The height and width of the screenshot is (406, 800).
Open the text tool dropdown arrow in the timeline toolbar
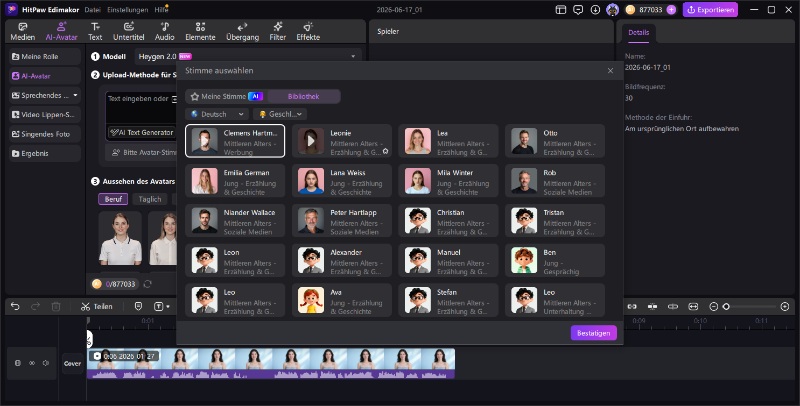168,307
